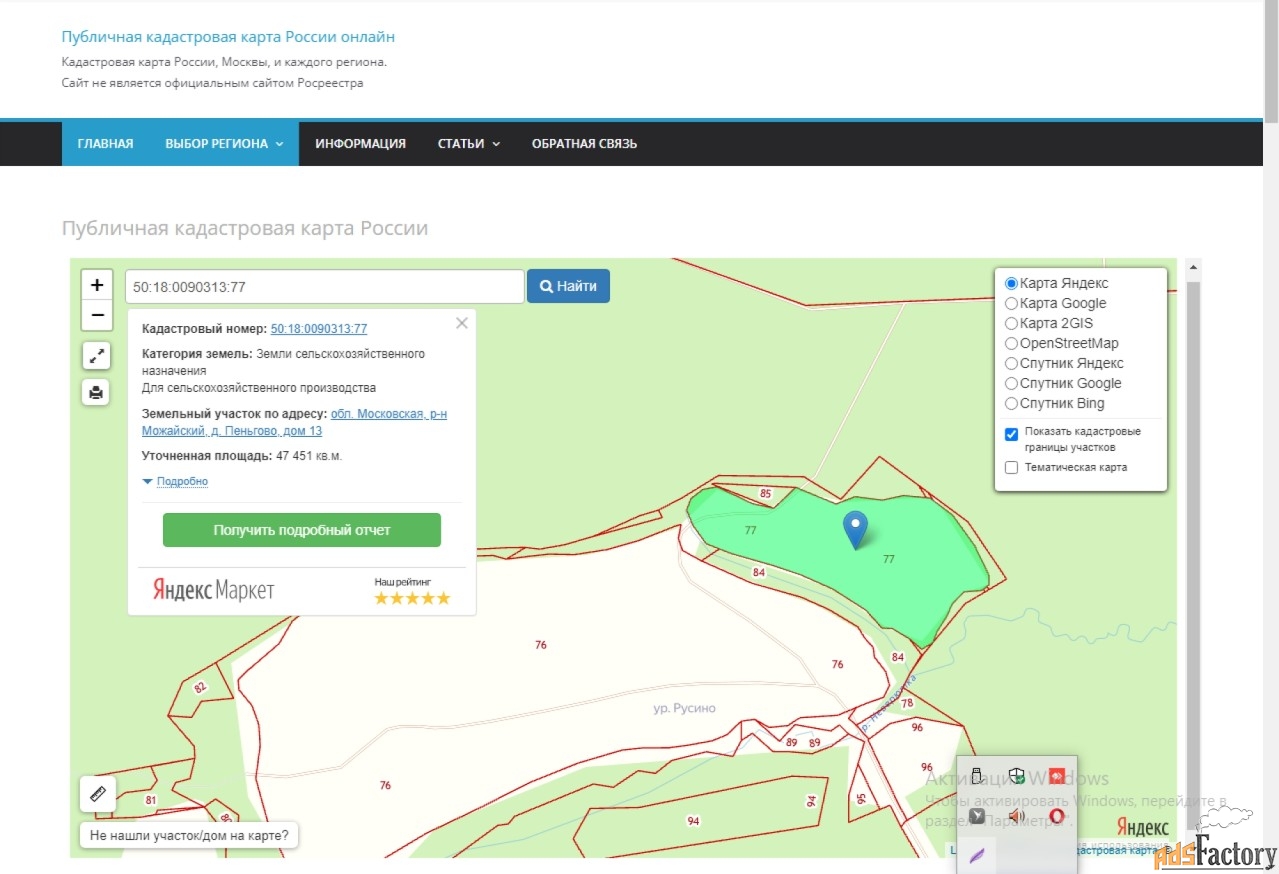Open Публичная кадастровая карта России онлайн title link
Viewport: 1279px width, 874px height.
point(228,37)
